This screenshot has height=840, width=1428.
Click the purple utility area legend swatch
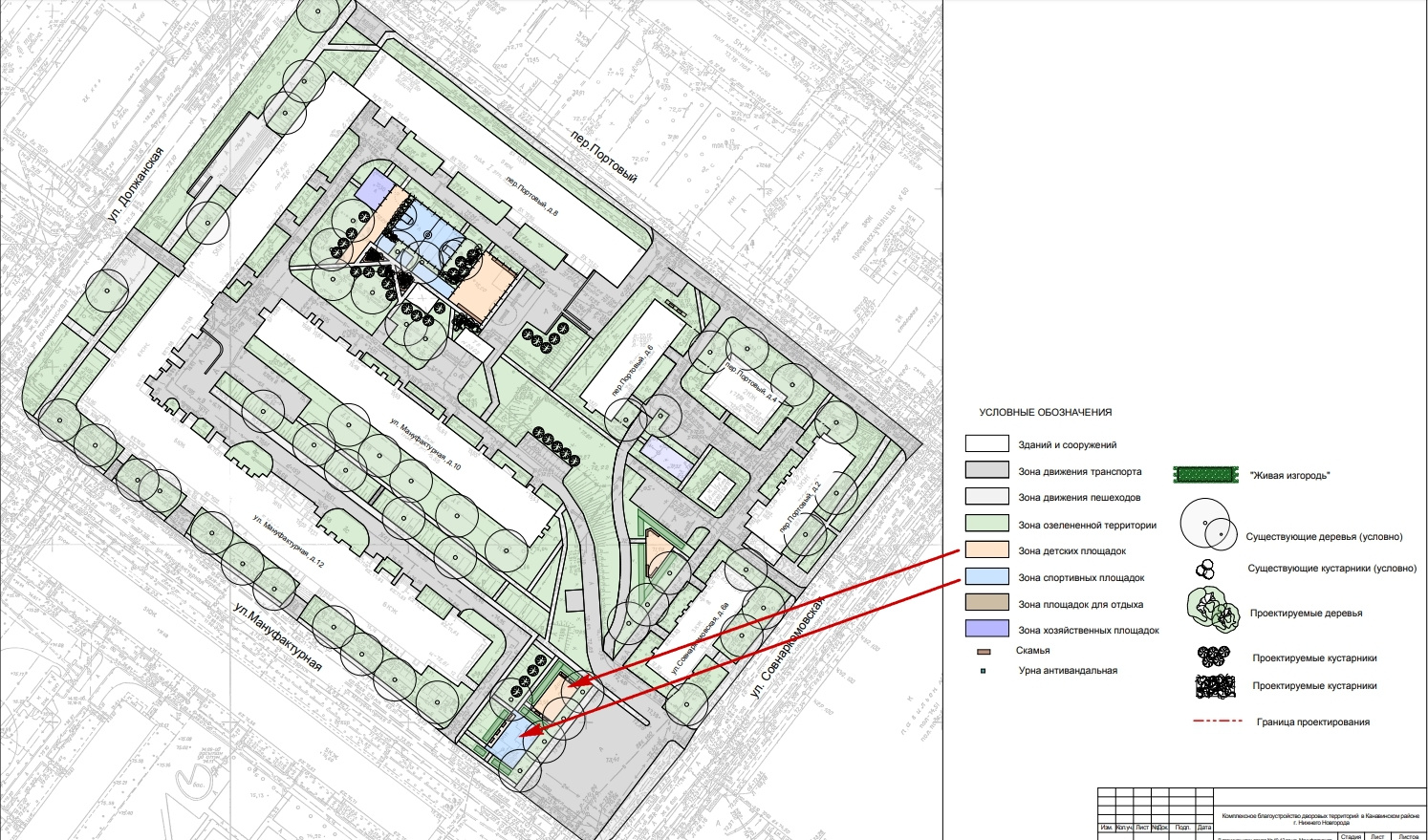click(x=986, y=629)
